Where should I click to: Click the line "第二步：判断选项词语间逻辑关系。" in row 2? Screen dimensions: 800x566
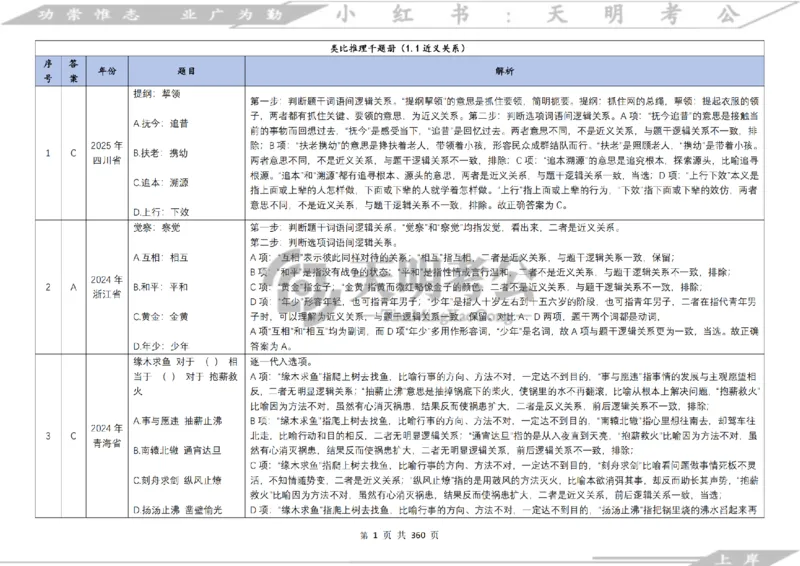323,242
